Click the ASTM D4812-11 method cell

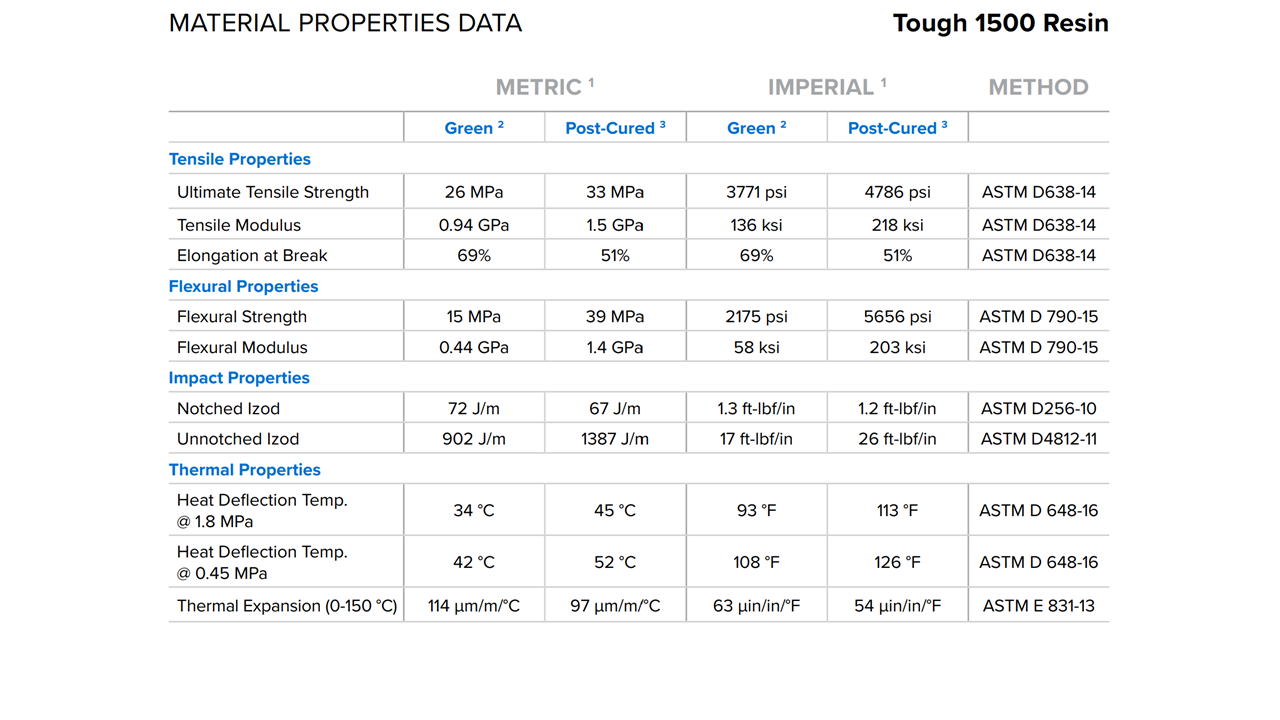[1038, 439]
